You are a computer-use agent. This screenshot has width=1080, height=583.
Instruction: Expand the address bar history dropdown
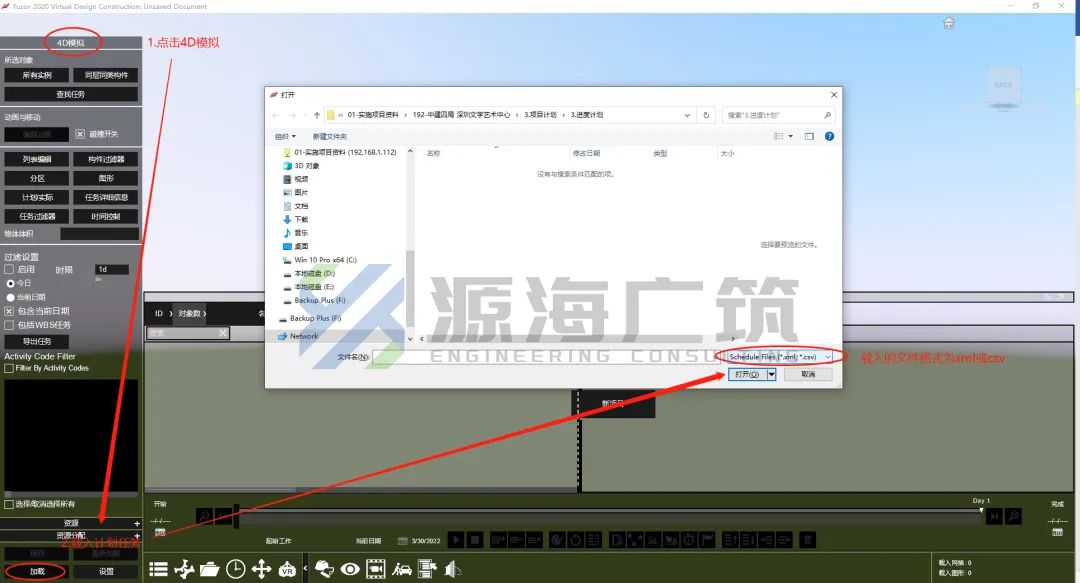pos(687,115)
